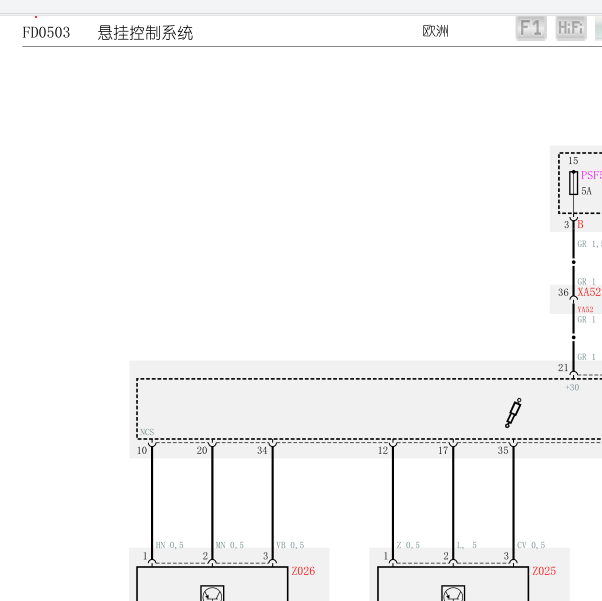Click the FD0503 diagram code
The image size is (602, 601).
(x=46, y=33)
